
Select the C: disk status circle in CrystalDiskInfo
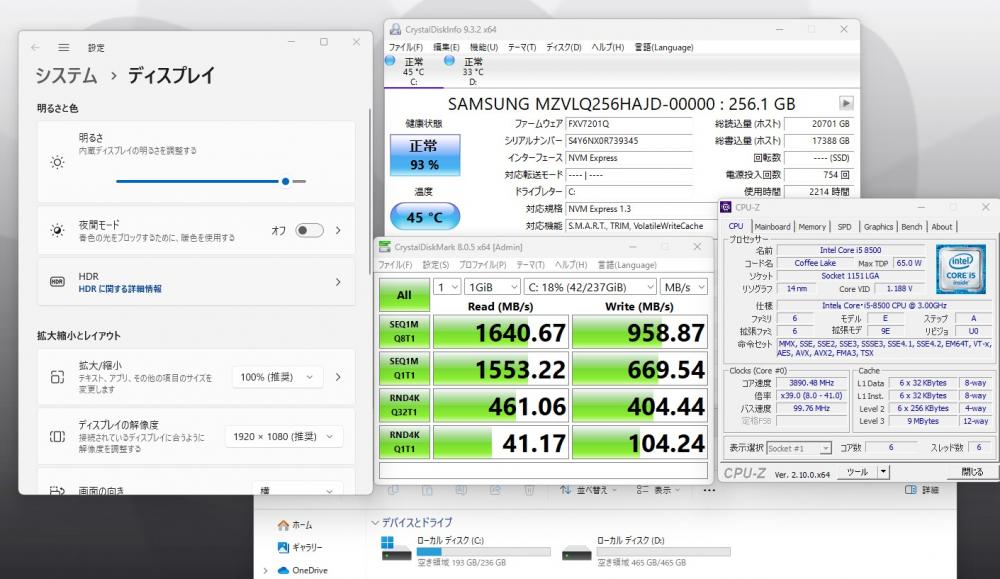[390, 61]
